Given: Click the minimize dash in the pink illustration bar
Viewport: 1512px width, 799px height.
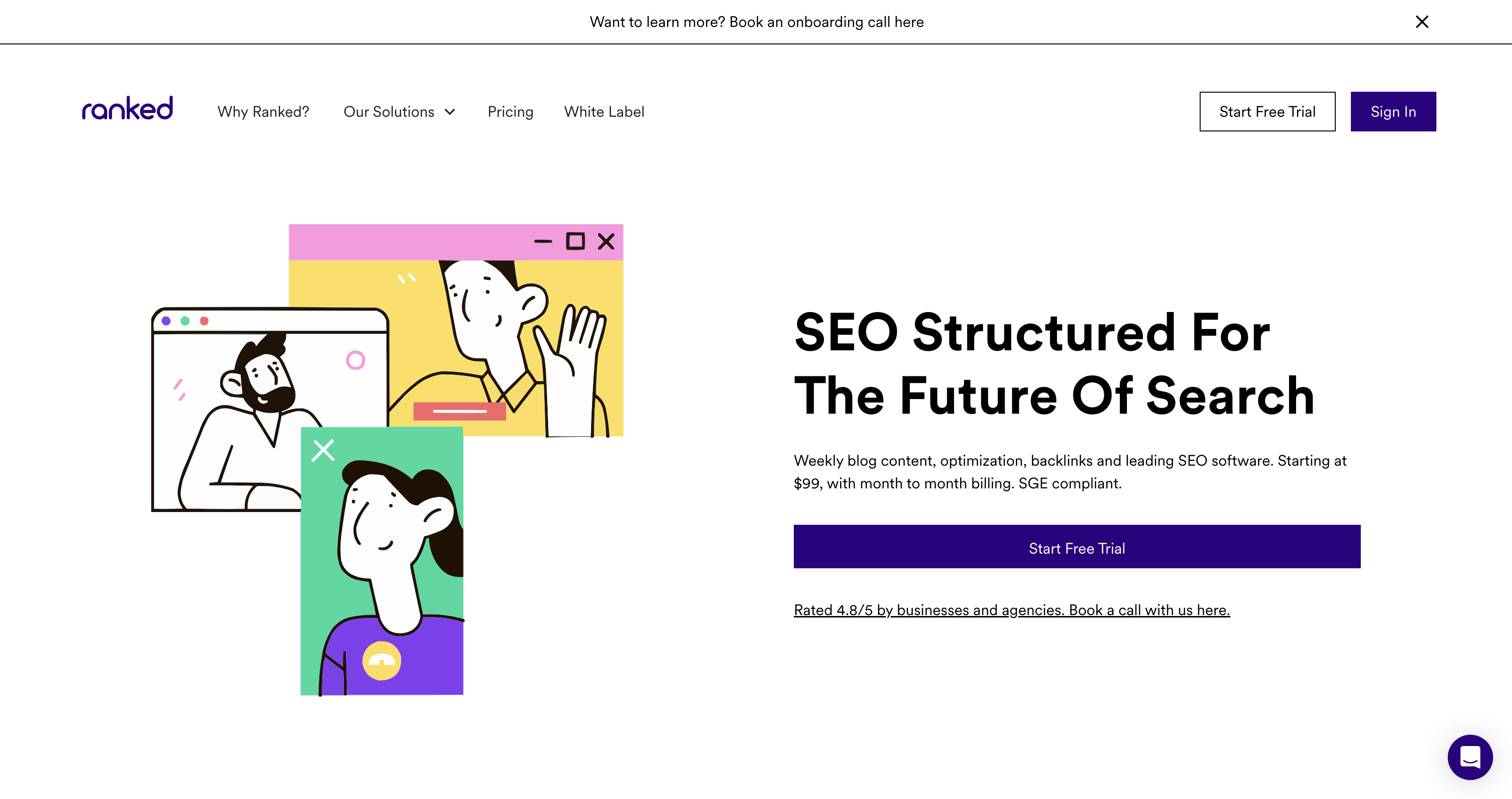Looking at the screenshot, I should tap(543, 242).
